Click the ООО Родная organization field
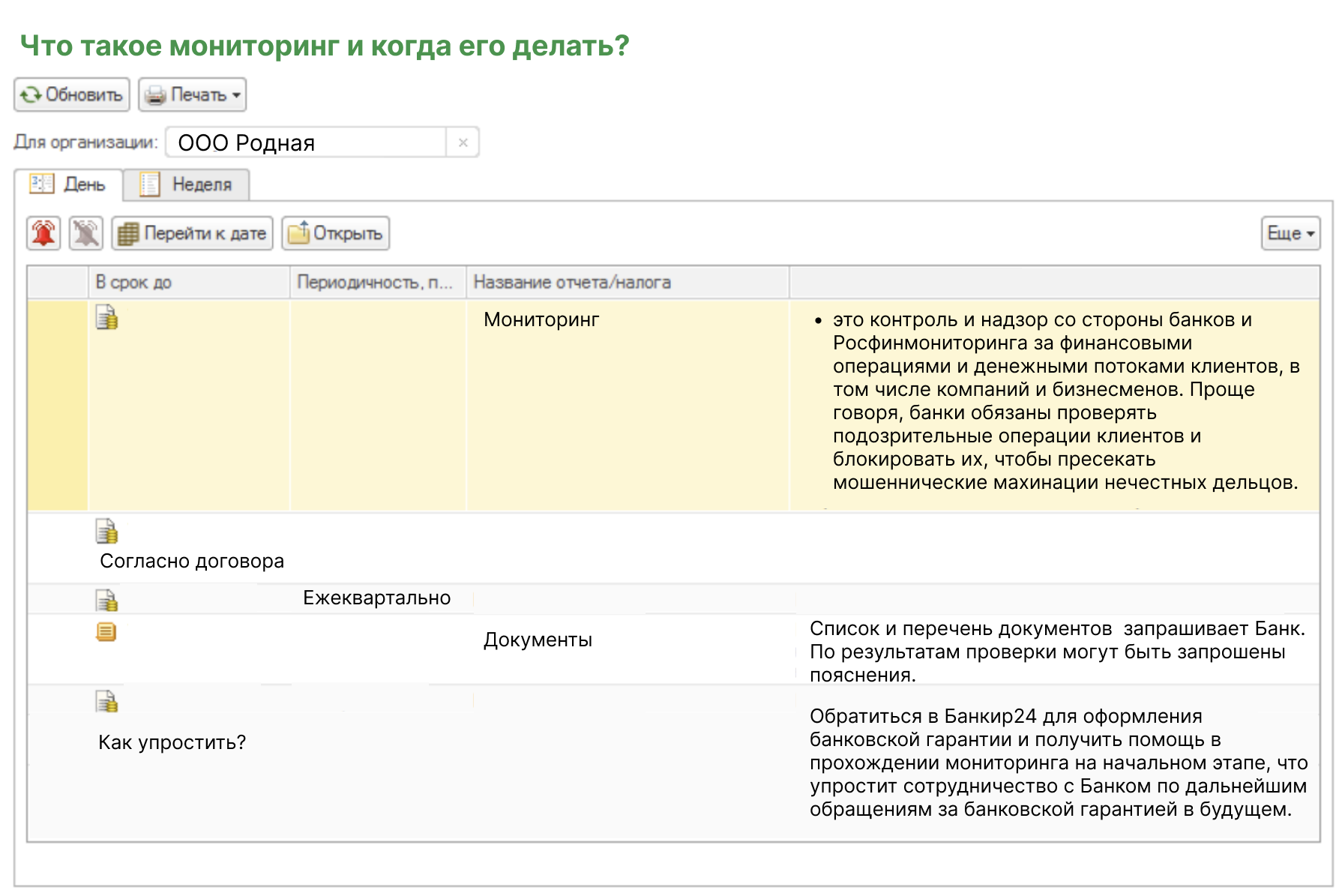Image resolution: width=1342 pixels, height=896 pixels. tap(306, 142)
